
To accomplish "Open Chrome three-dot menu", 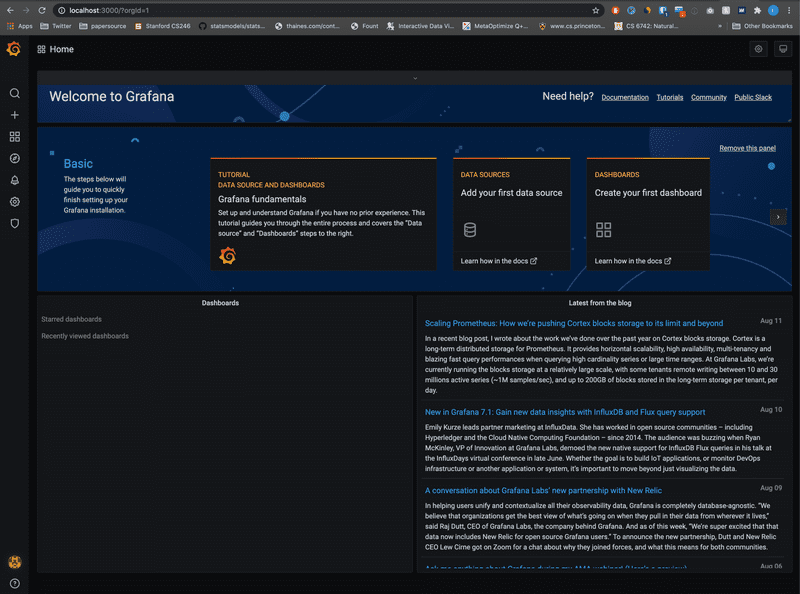I will click(789, 10).
